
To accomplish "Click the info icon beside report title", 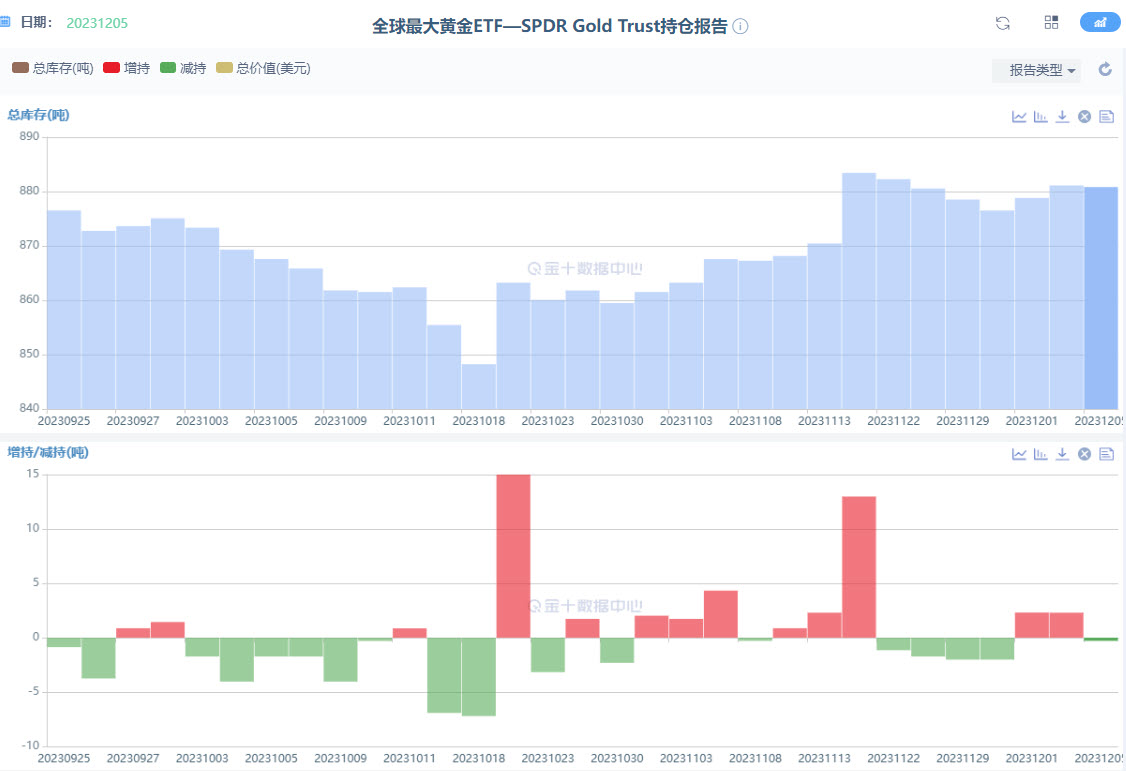I will (740, 26).
